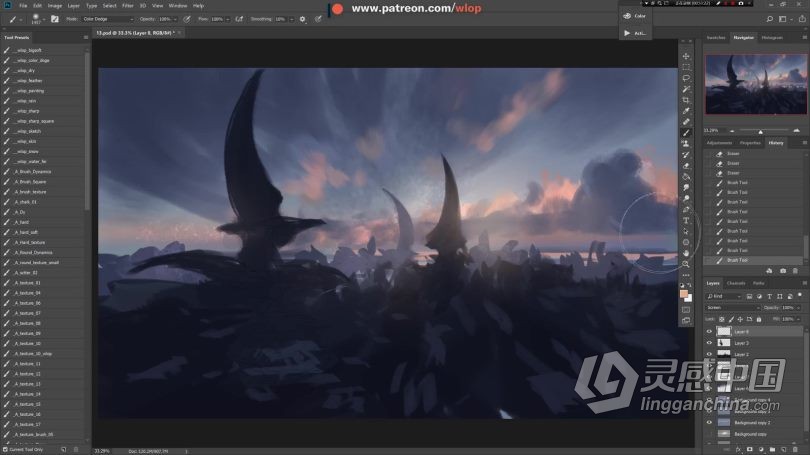The image size is (810, 455).
Task: Select the Move tool
Action: pos(686,56)
